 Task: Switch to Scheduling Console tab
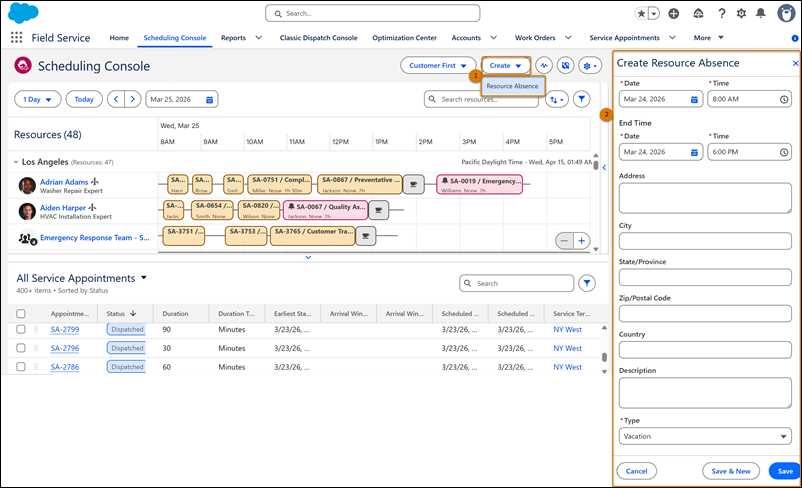175,38
